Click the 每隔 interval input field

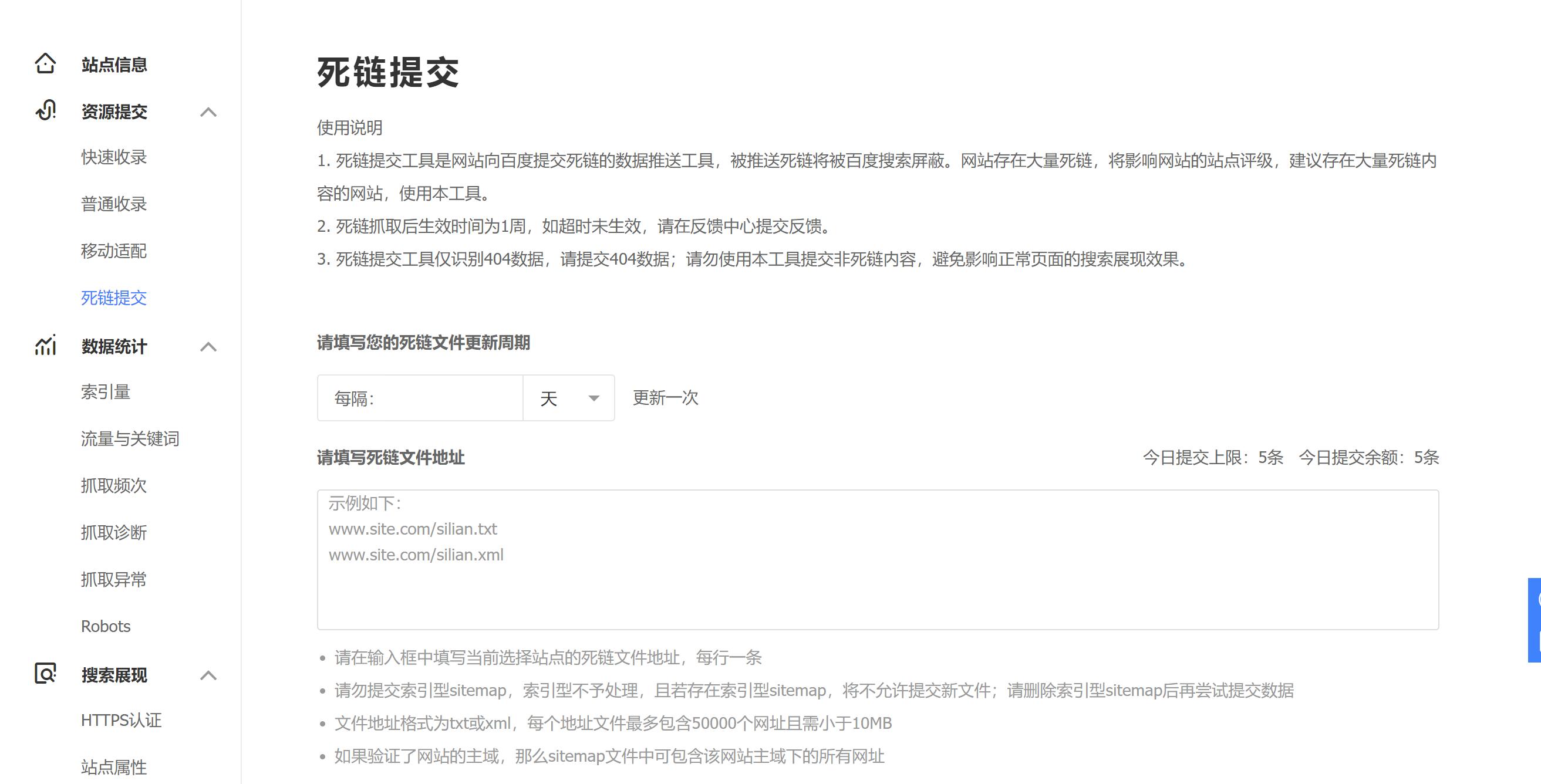pyautogui.click(x=419, y=397)
